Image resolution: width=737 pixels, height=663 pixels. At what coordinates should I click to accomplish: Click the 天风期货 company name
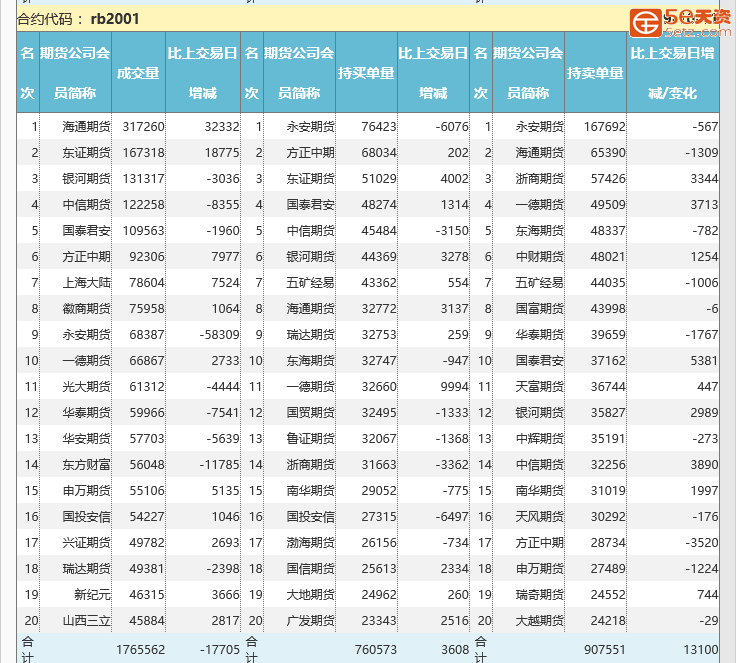coord(540,517)
